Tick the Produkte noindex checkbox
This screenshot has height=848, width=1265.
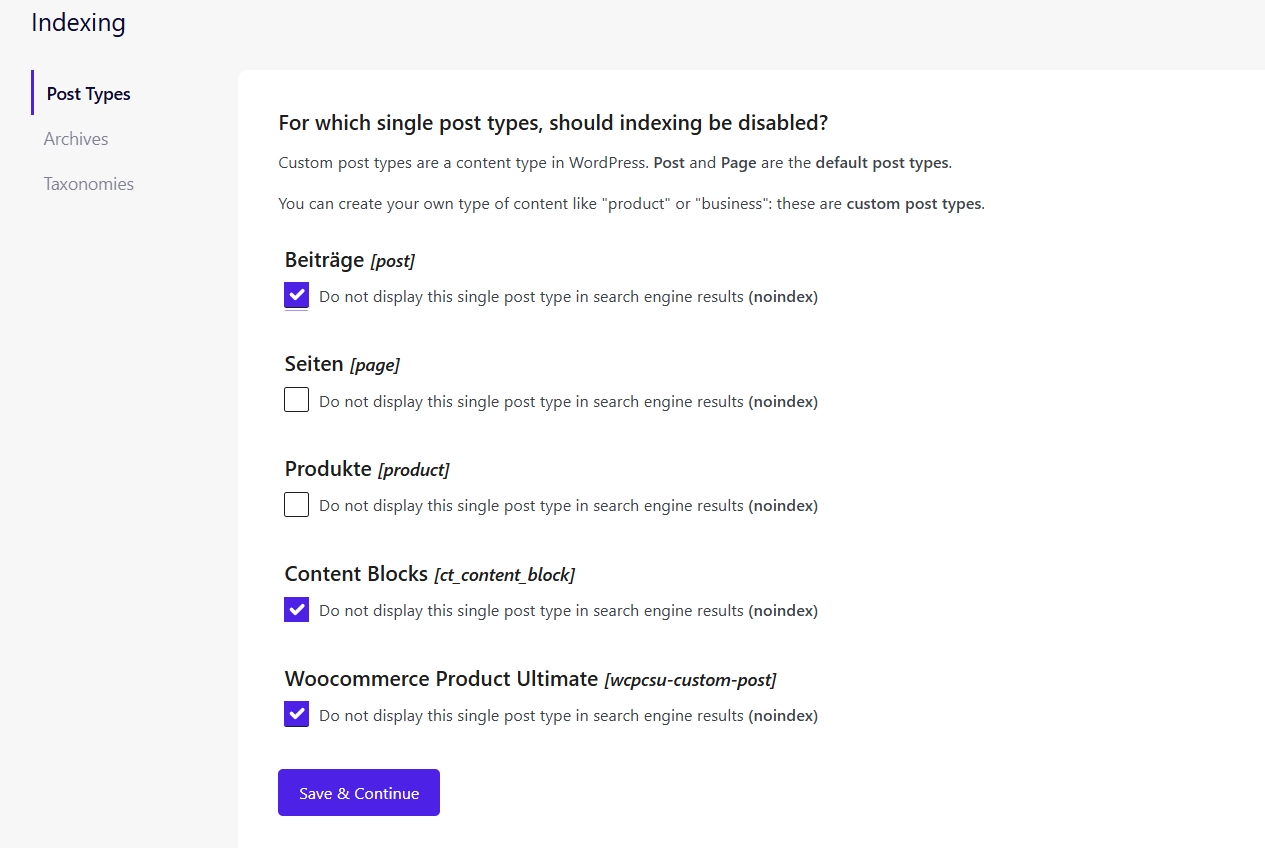coord(296,504)
